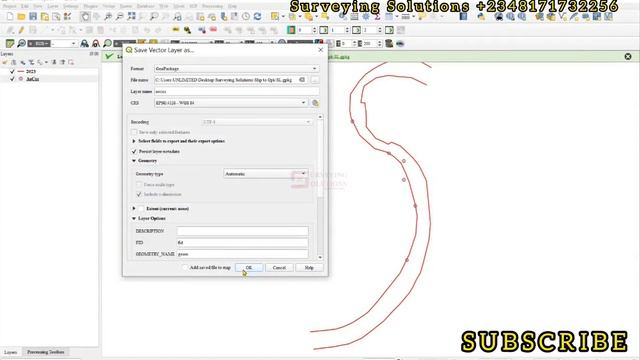The image size is (640, 360).
Task: Click OK in Save Vector Layer dialog
Action: coord(249,268)
